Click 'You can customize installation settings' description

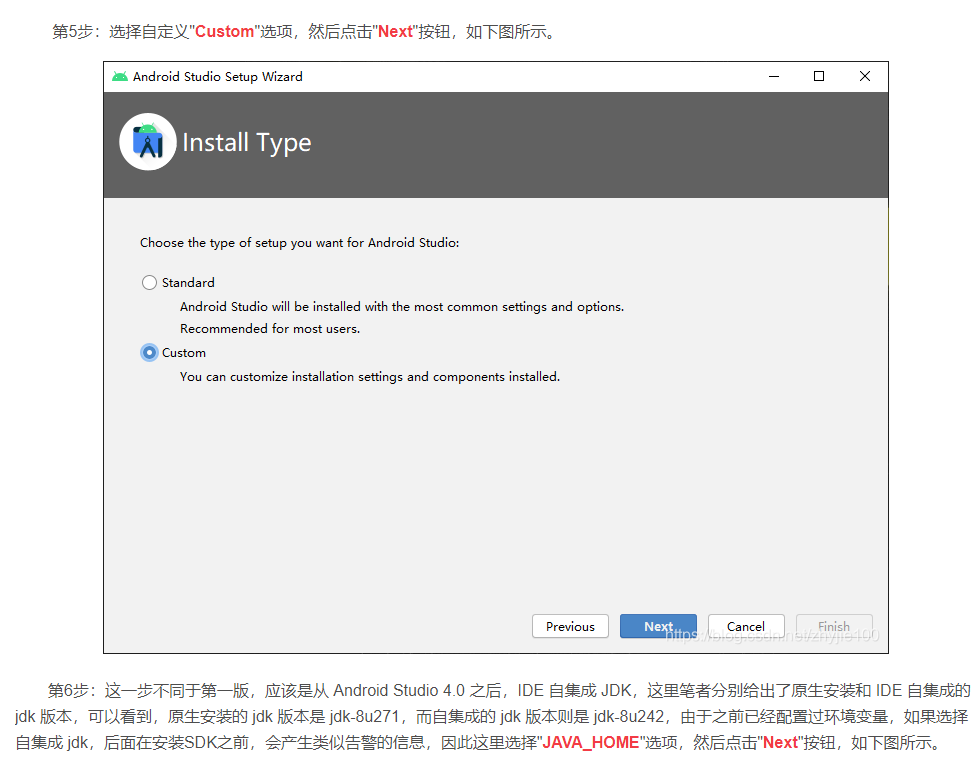coord(370,377)
